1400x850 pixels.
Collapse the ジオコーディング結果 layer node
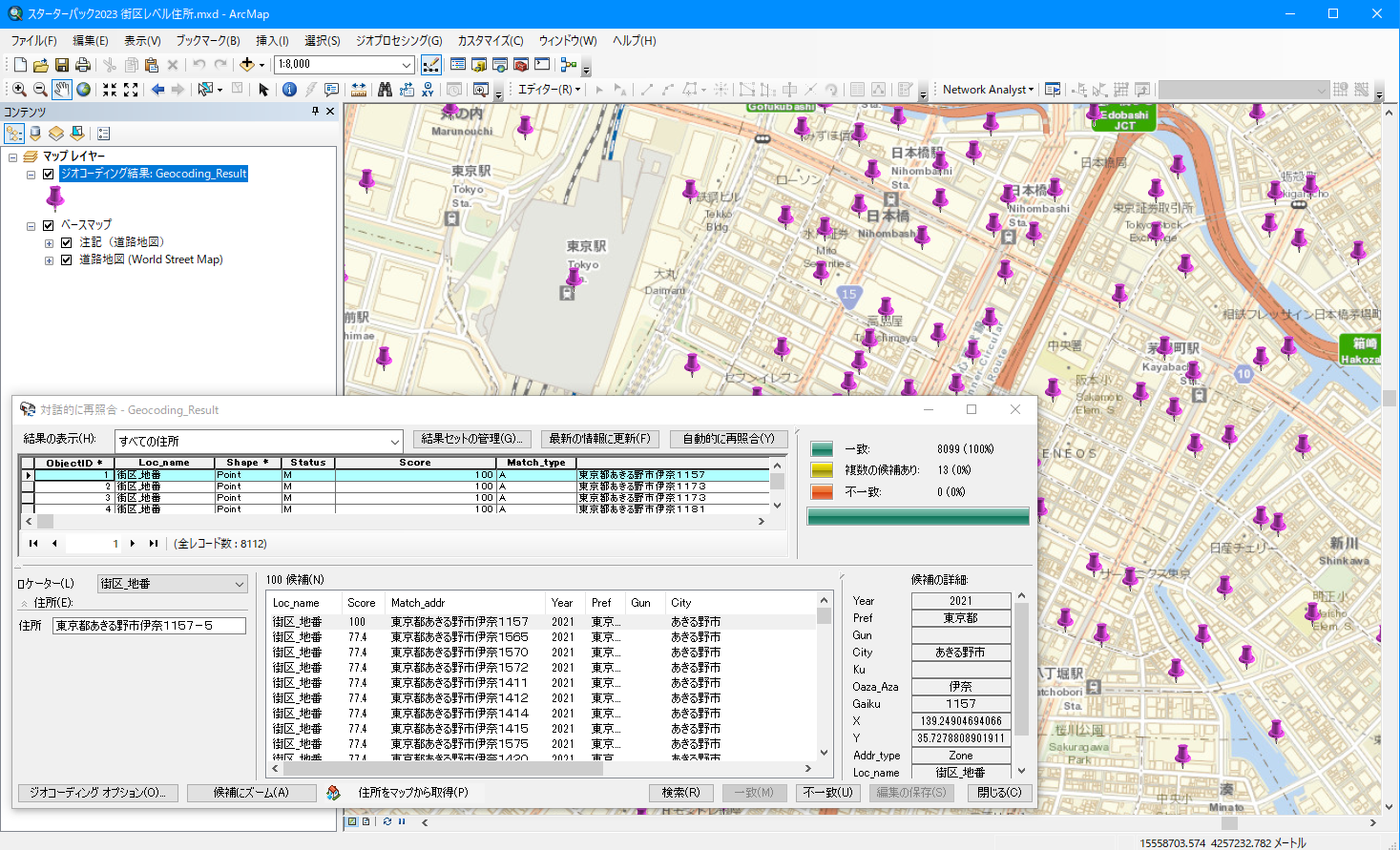click(x=31, y=175)
